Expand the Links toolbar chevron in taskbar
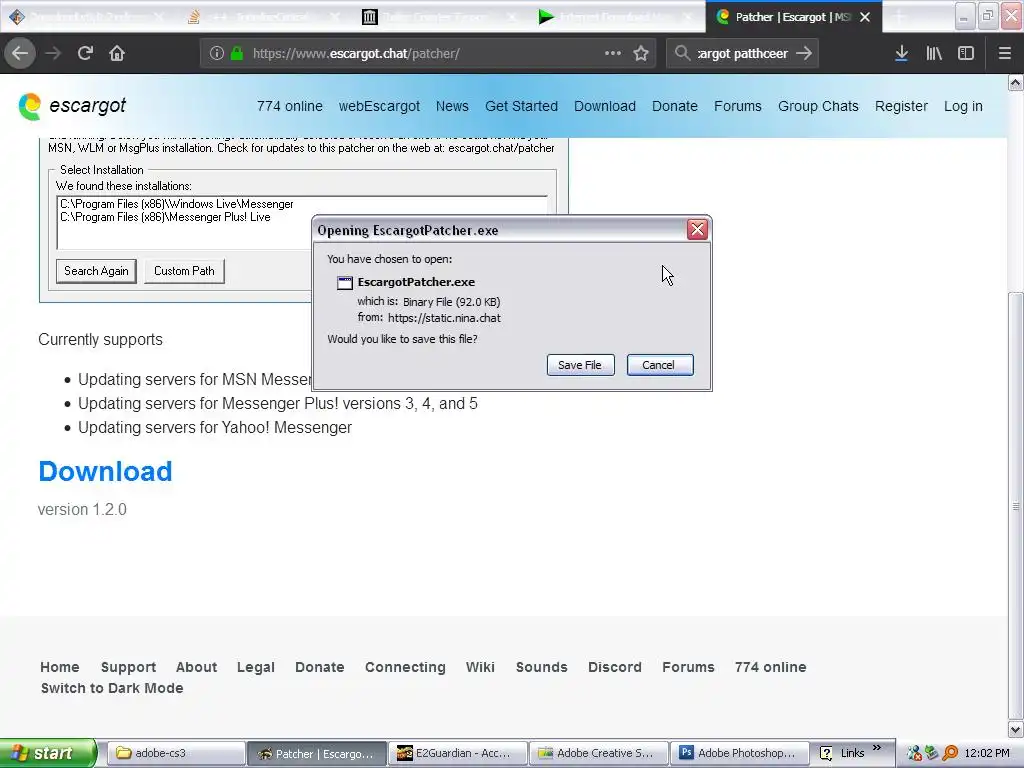 click(x=877, y=748)
